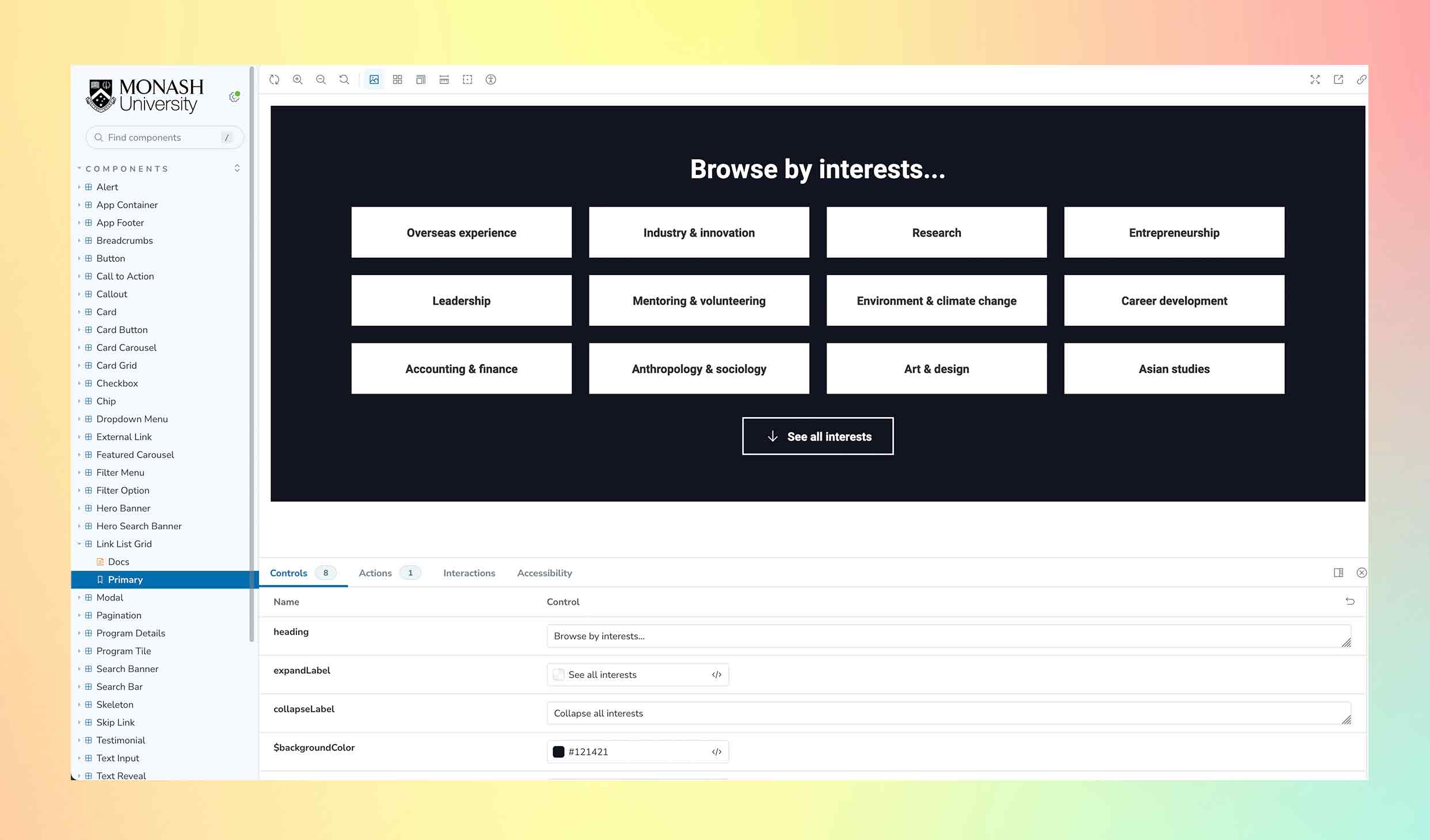Click the Mentoring & volunteering card

pos(699,300)
